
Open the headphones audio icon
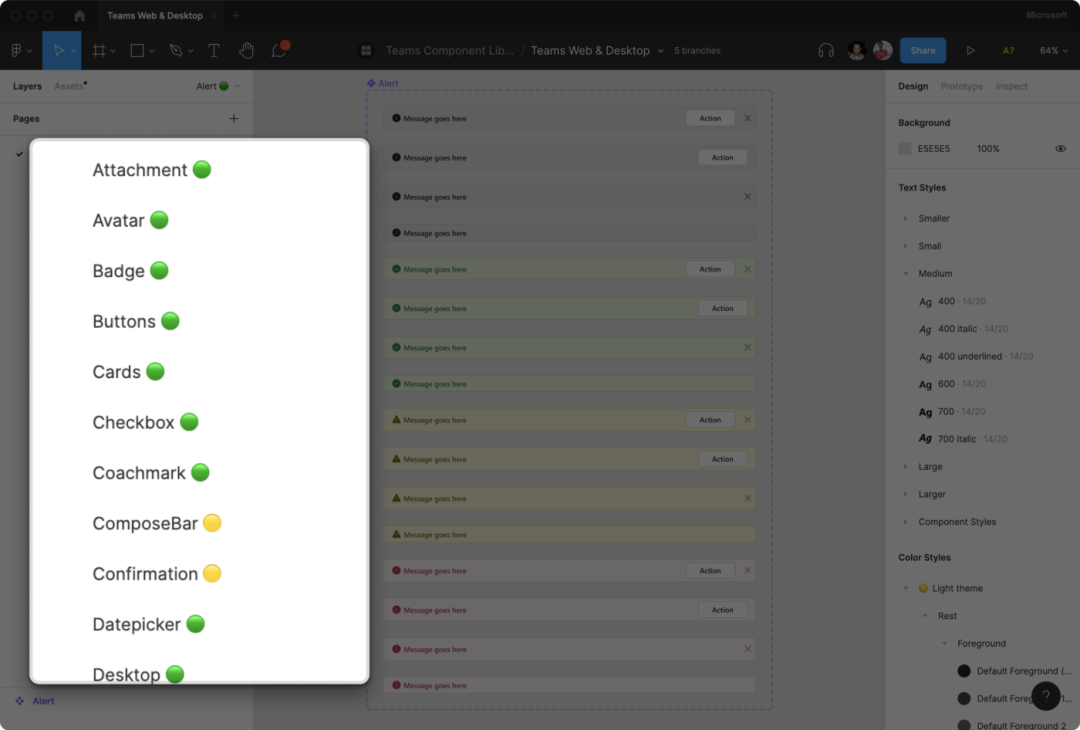point(826,50)
